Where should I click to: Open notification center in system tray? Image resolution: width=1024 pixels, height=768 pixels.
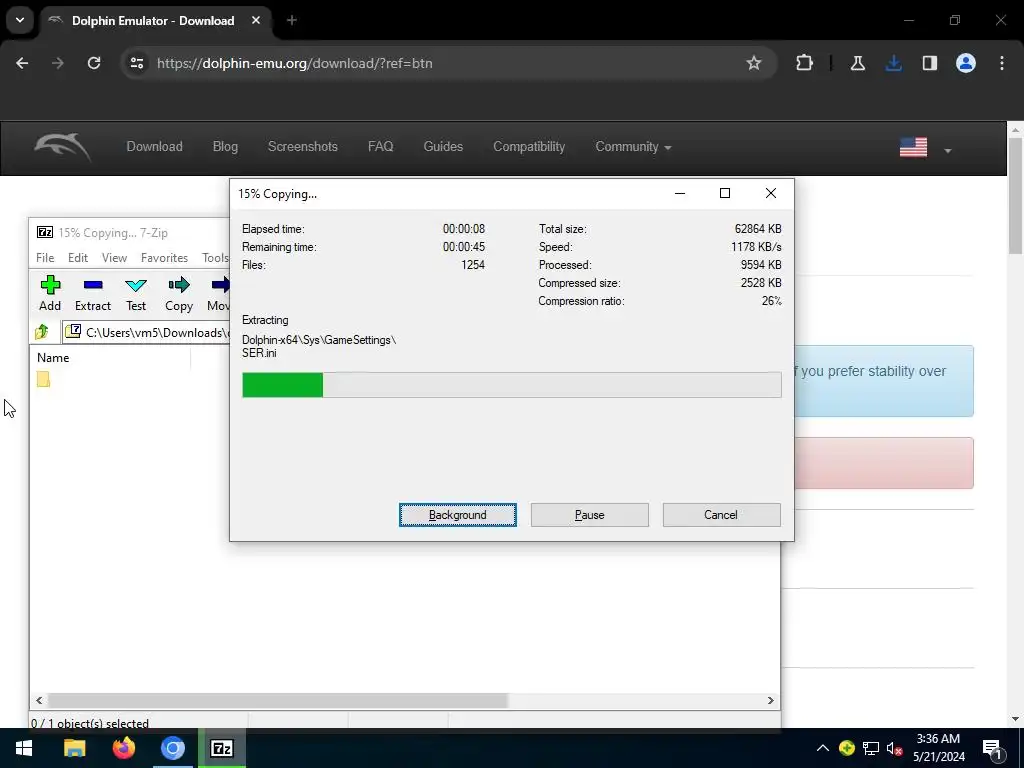tap(993, 748)
